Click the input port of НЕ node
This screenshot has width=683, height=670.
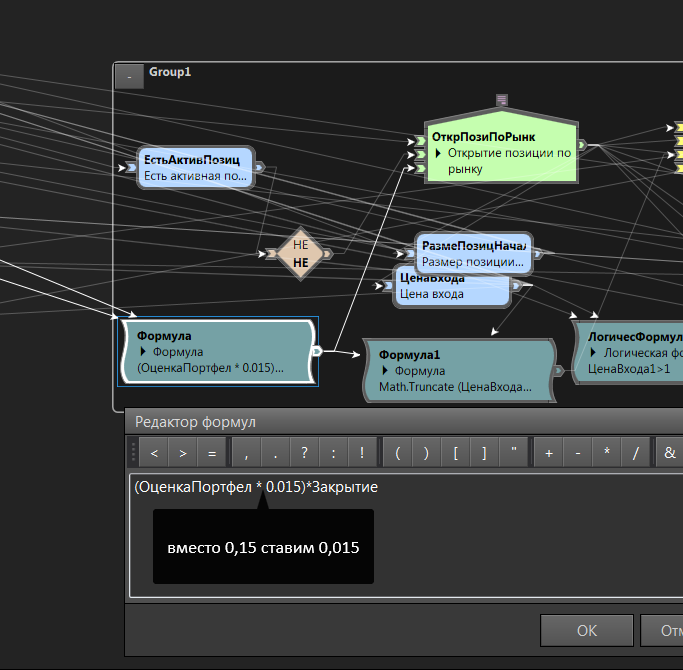(x=271, y=254)
